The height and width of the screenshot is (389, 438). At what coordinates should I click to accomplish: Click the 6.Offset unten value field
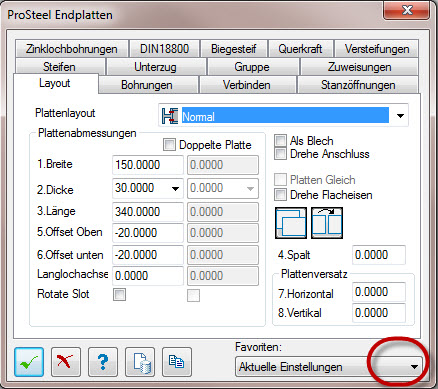148,255
